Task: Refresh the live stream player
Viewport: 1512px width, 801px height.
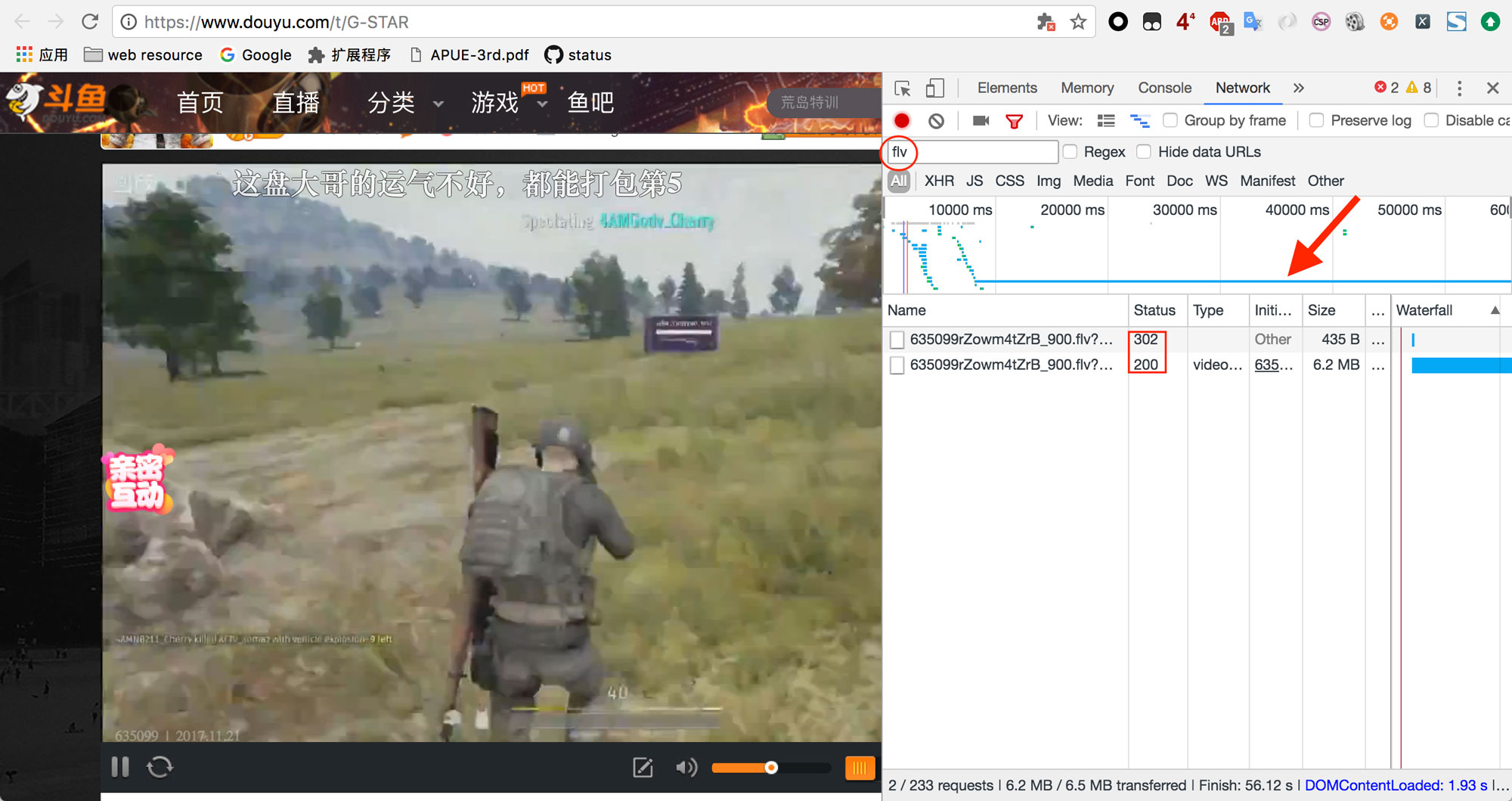Action: 160,767
